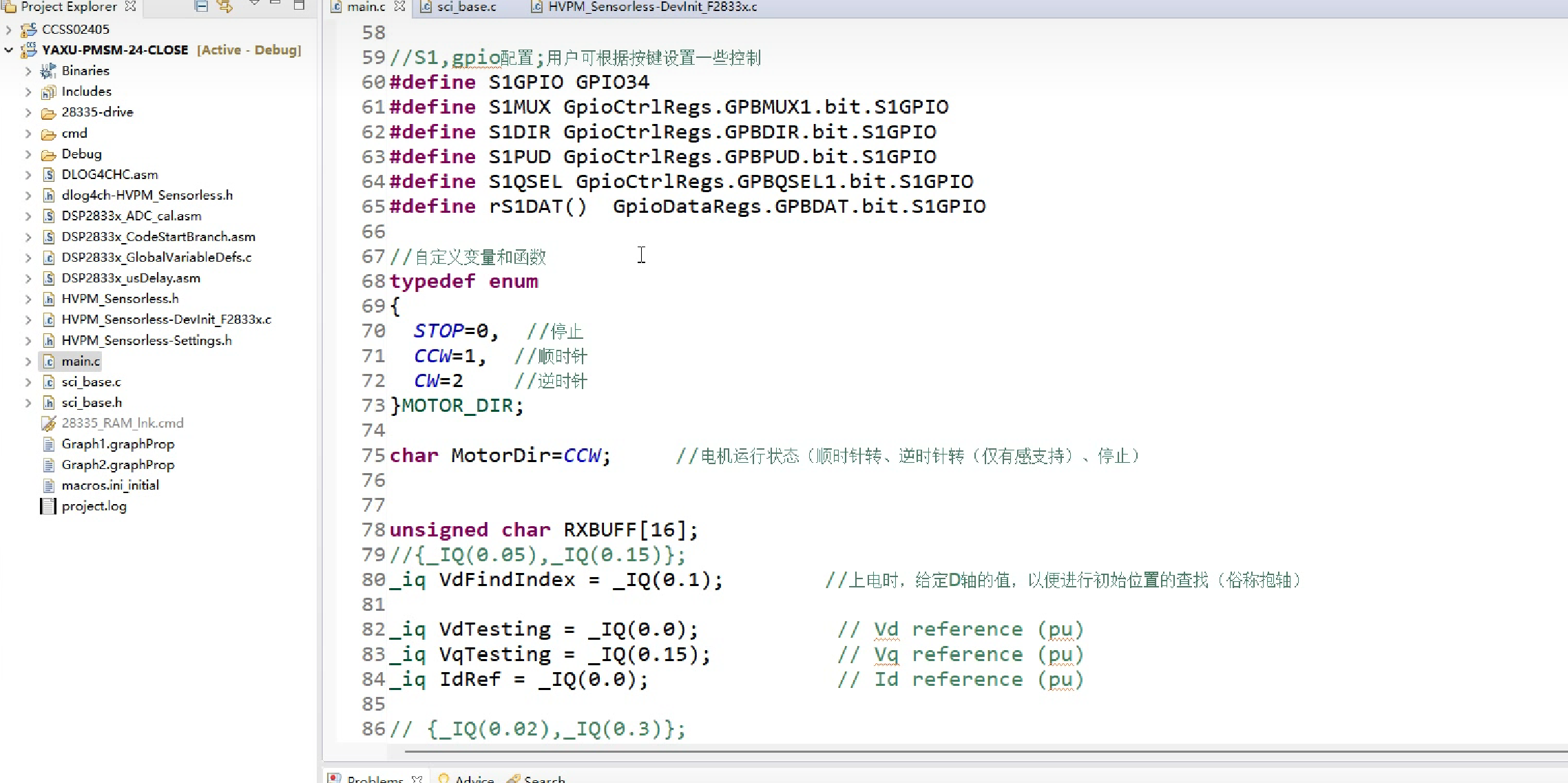This screenshot has width=1568, height=783.
Task: Select the Graph1.graphProp file icon
Action: (48, 444)
